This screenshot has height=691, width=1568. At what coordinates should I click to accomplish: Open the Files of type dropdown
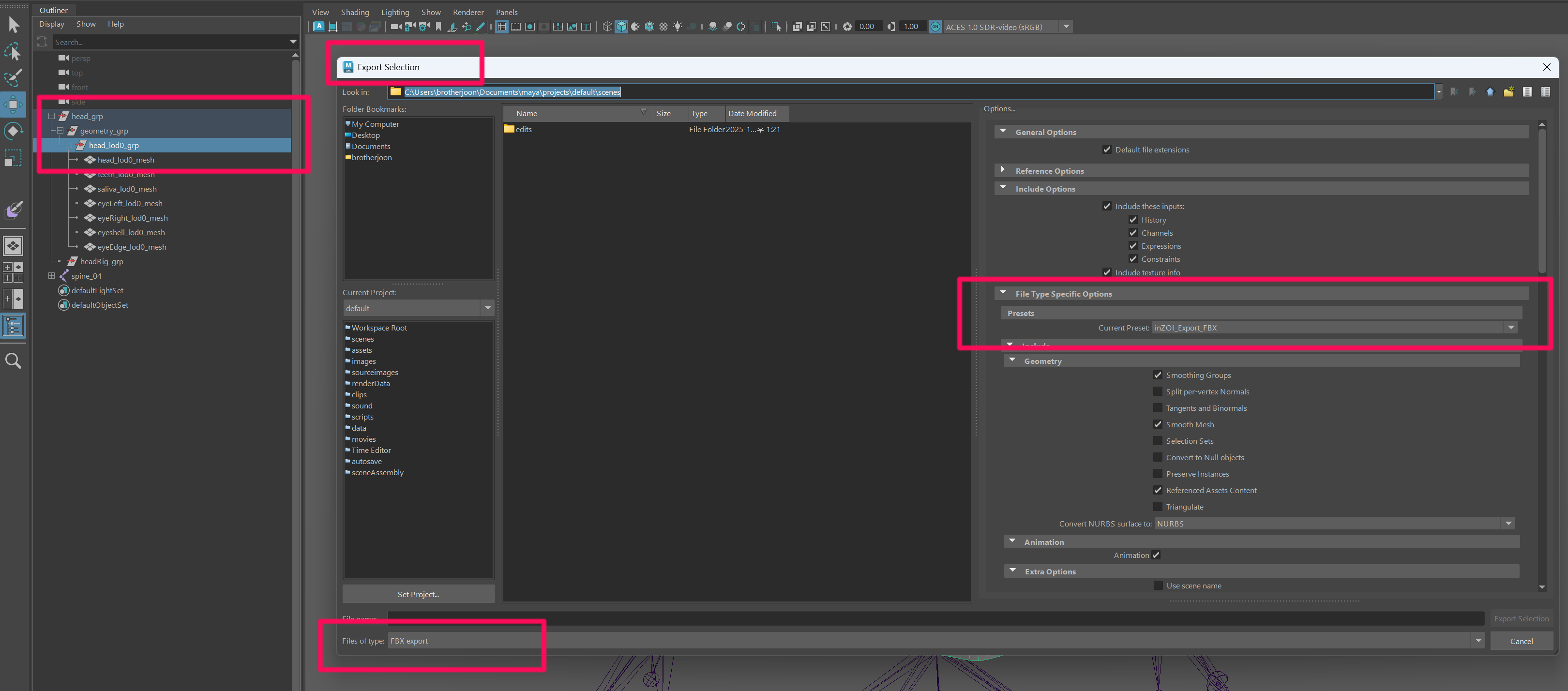coord(1478,641)
